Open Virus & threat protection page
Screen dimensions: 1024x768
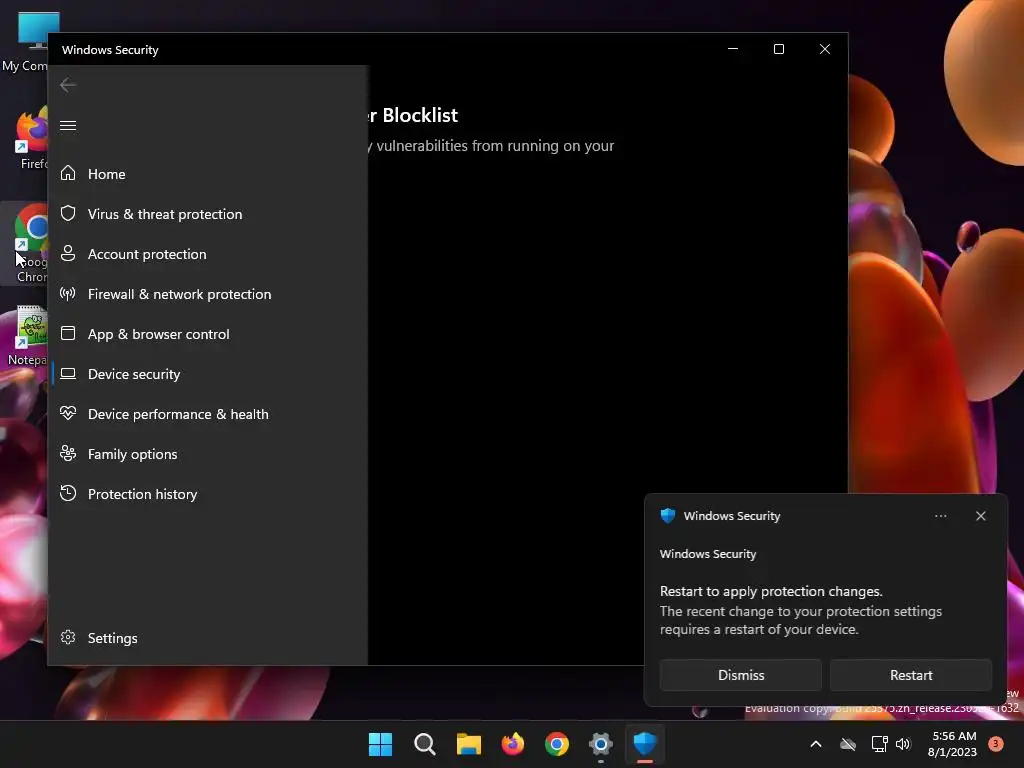click(x=165, y=214)
